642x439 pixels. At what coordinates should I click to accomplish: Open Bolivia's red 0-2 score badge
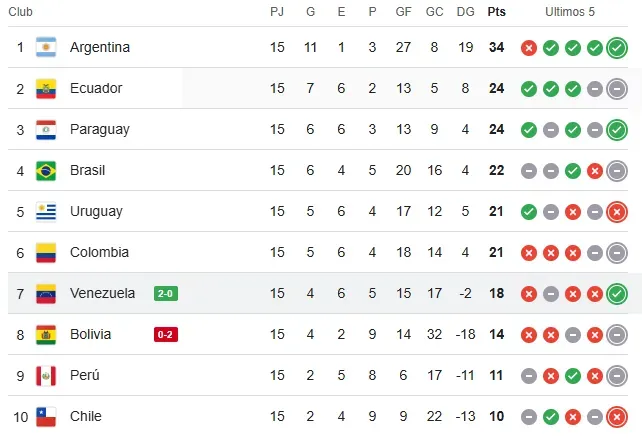166,334
